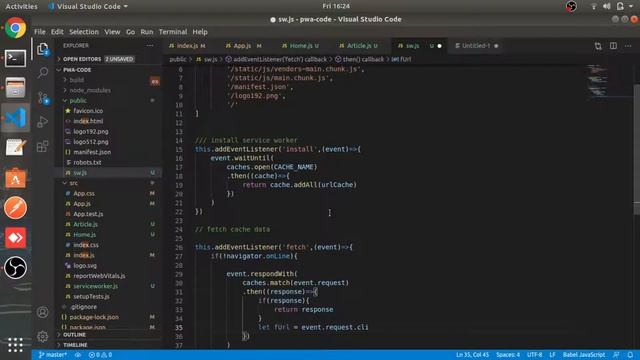
Task: Open Text Editor from the dock
Action: 16,148
